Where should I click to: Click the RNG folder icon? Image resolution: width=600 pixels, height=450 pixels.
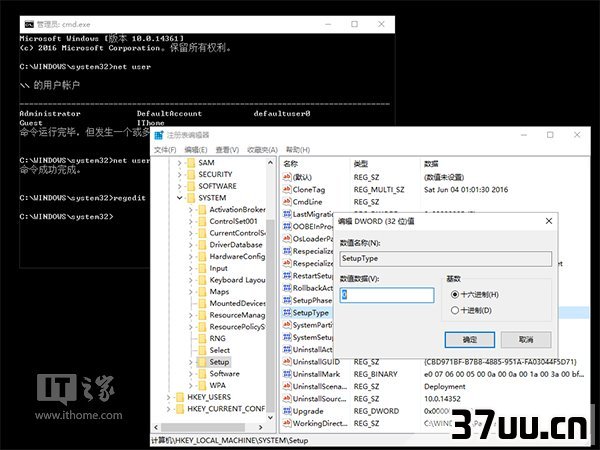point(202,338)
